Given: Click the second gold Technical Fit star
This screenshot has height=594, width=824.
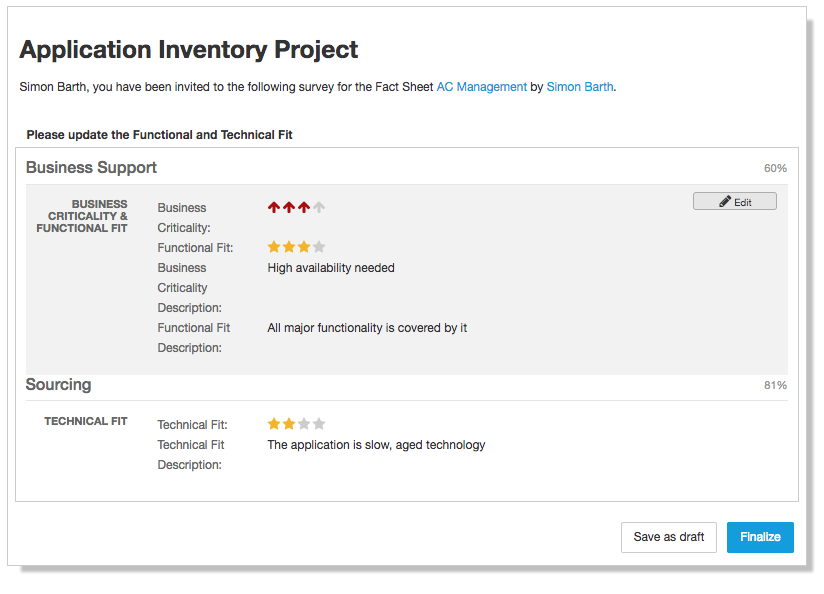Looking at the screenshot, I should [288, 423].
